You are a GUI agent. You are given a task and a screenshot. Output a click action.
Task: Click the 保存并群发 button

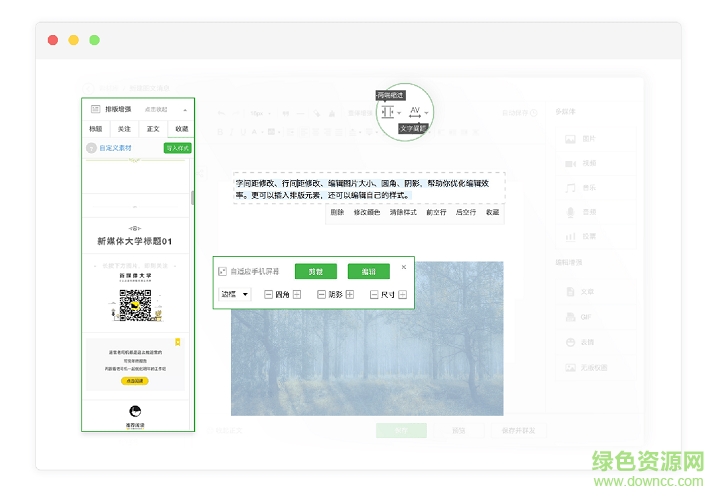click(518, 431)
